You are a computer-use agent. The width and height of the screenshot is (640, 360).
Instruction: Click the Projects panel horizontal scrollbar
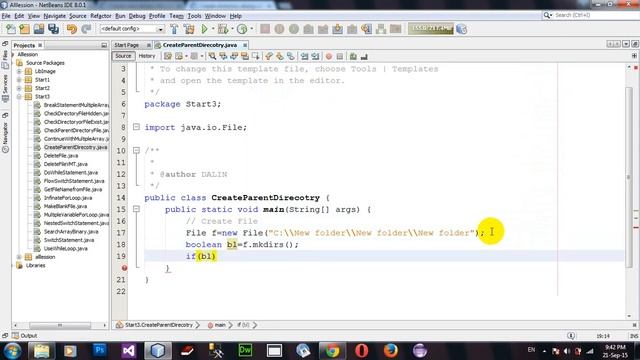pos(60,325)
